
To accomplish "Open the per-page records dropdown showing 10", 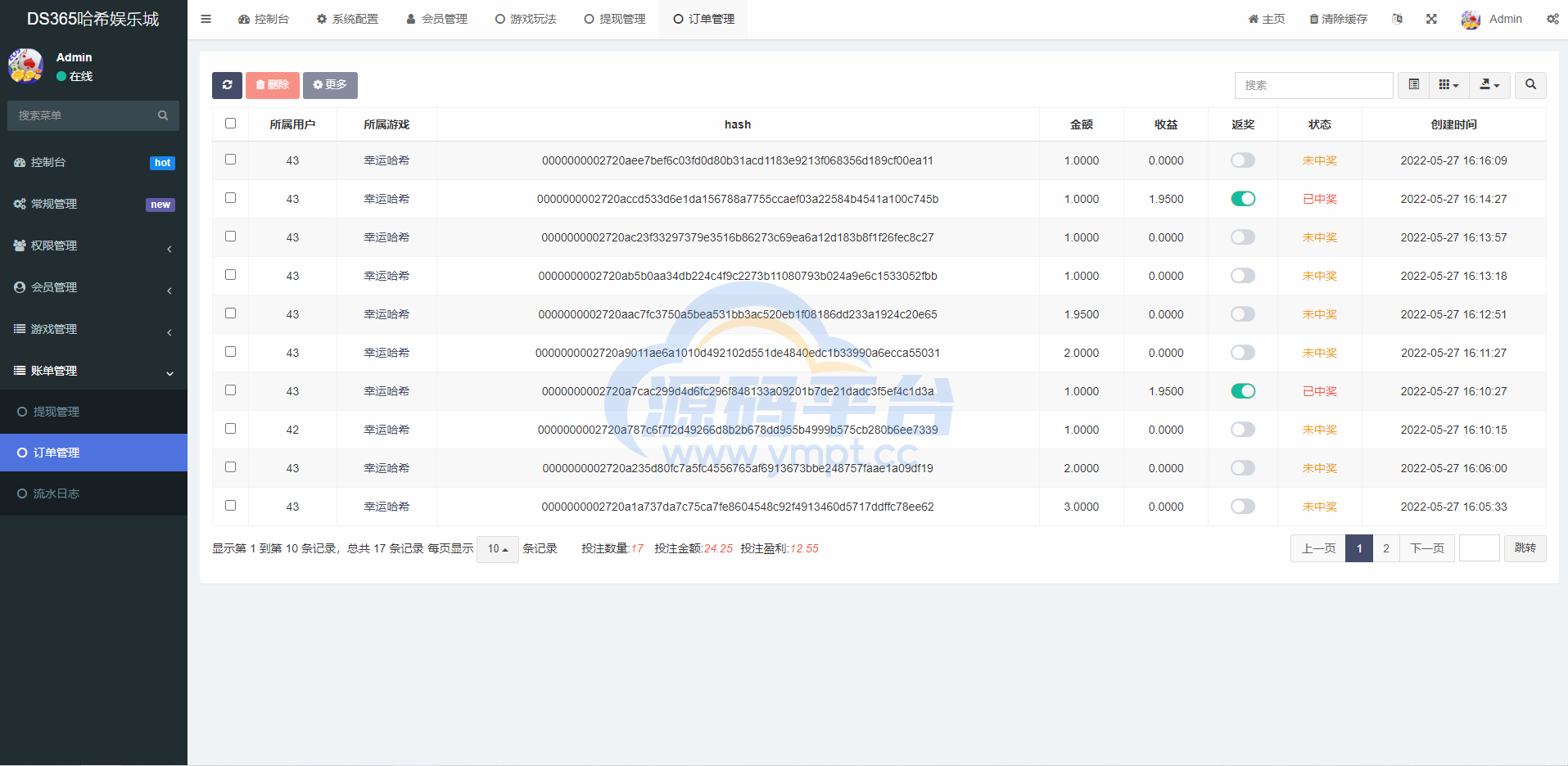I will coord(497,549).
